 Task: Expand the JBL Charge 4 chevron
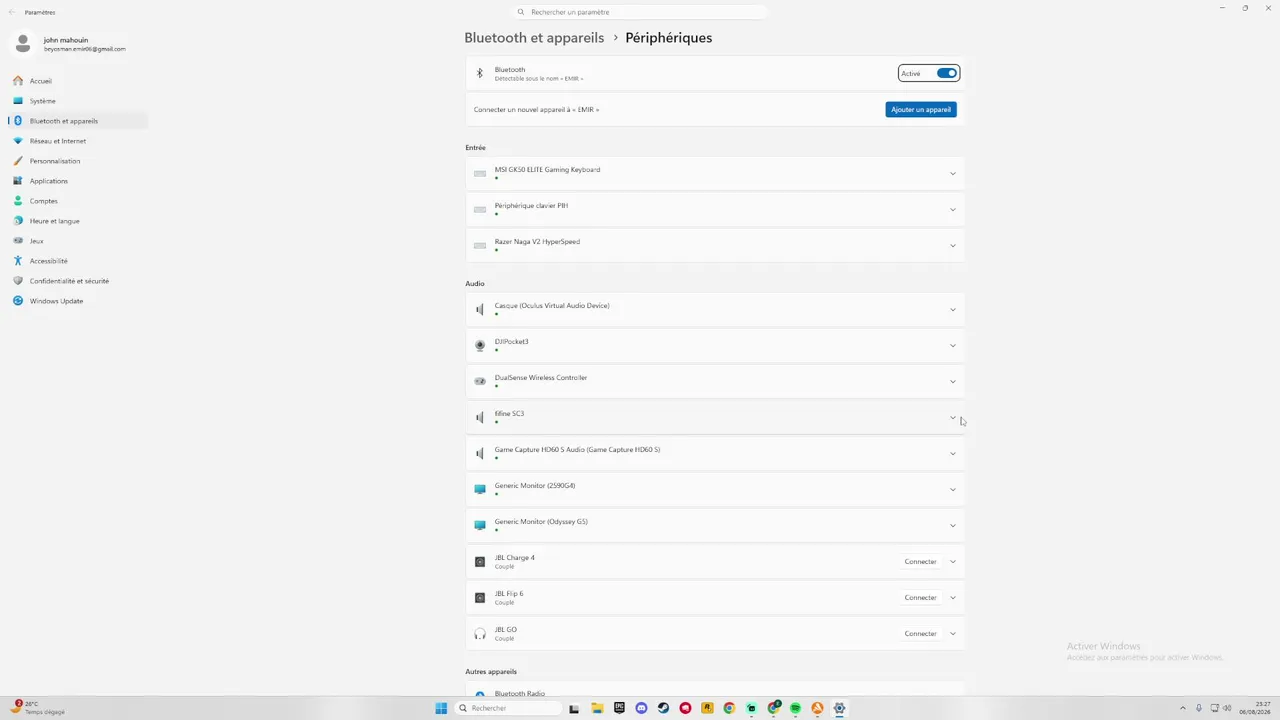point(952,562)
